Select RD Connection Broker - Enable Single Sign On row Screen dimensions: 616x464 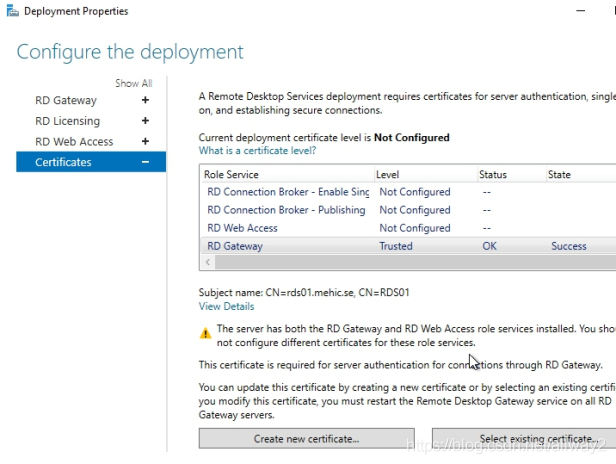coord(288,192)
